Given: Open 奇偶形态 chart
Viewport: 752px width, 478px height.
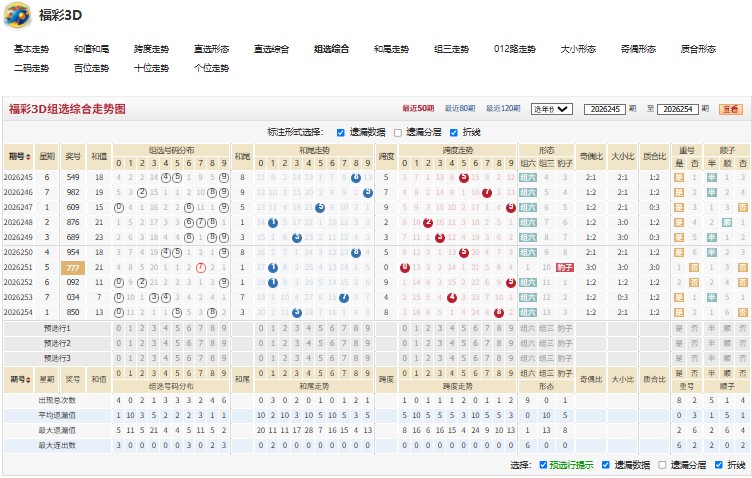Looking at the screenshot, I should click(638, 49).
